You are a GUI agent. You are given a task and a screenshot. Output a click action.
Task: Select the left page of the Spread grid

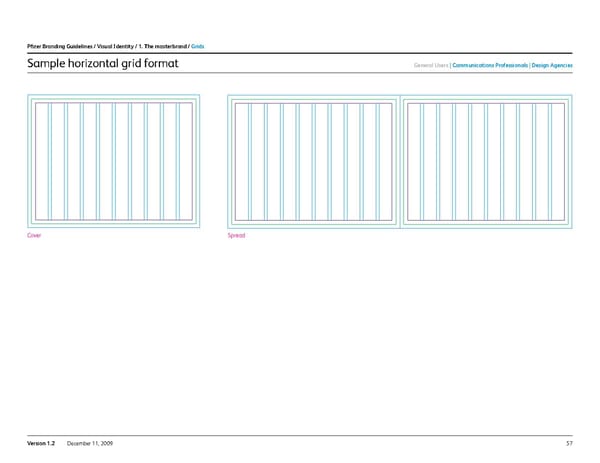tap(314, 161)
